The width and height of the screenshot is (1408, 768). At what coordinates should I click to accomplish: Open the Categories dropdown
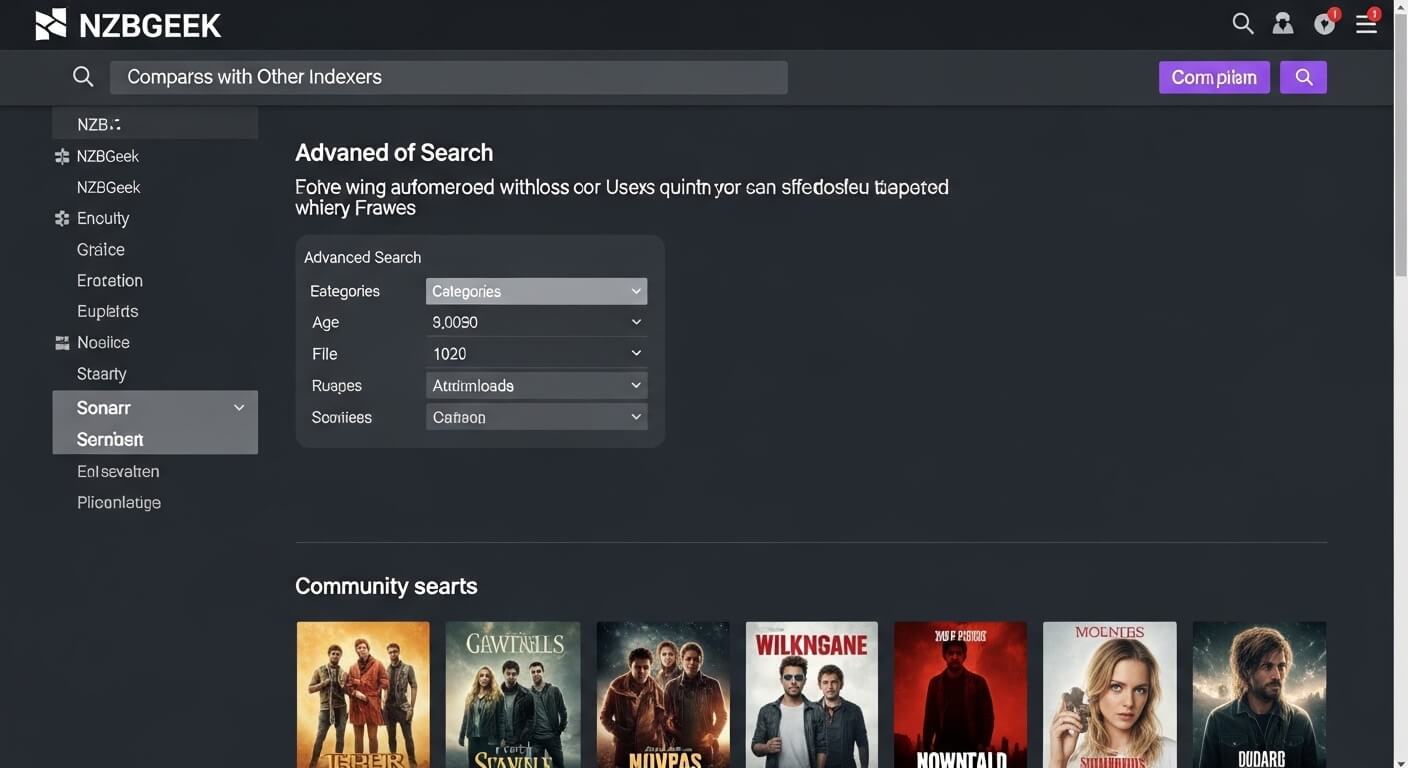[x=536, y=291]
